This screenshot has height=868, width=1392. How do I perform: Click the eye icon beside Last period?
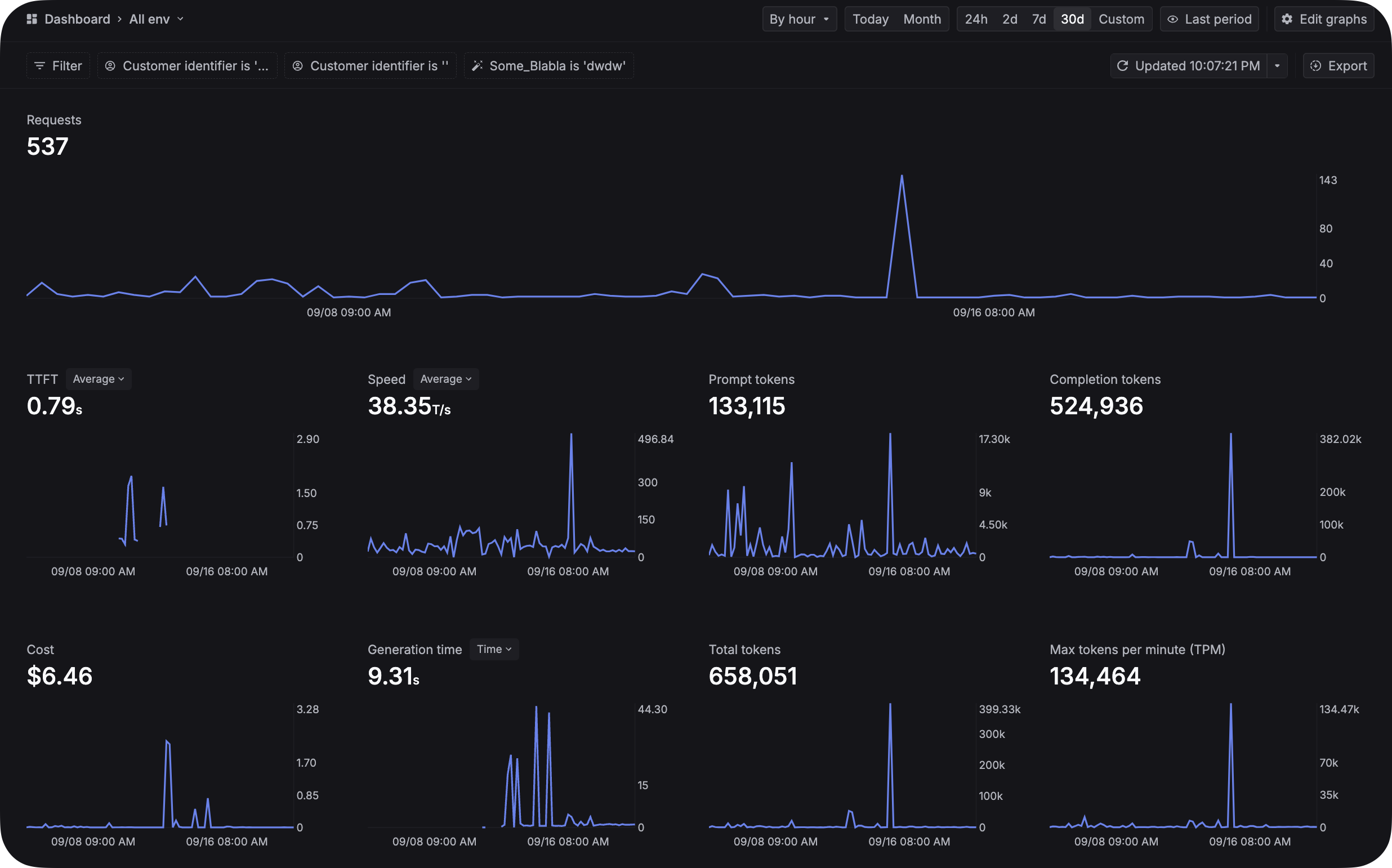[1171, 19]
